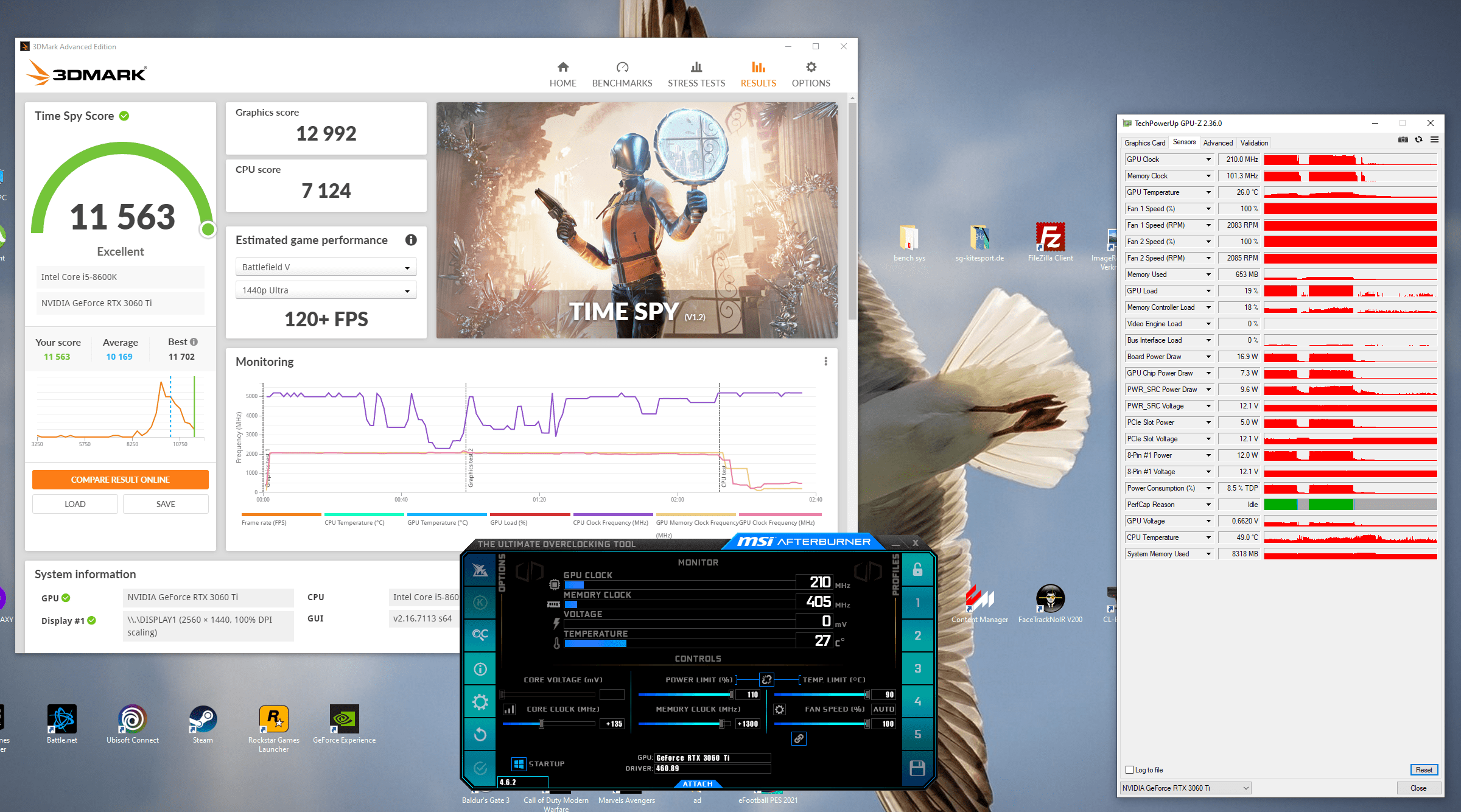Toggle the Afterburner Windows startup button

(x=519, y=764)
